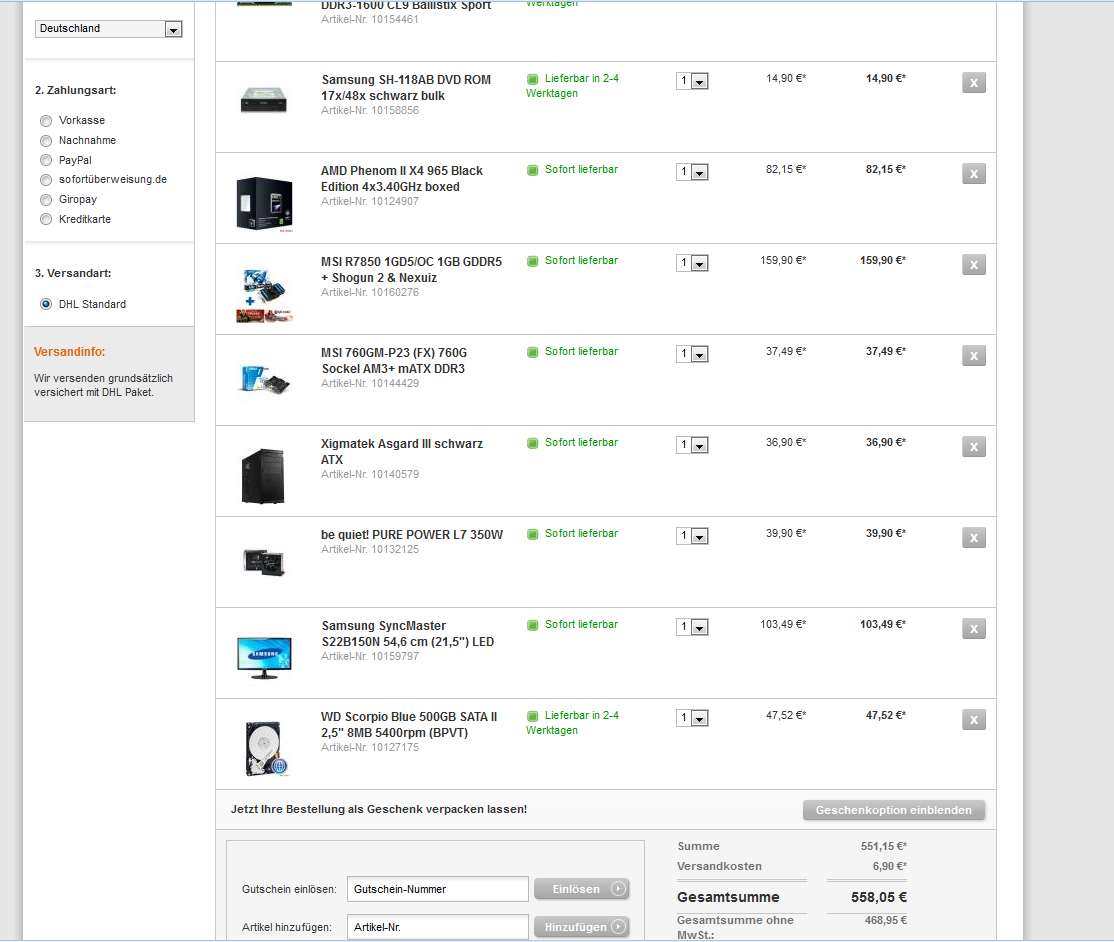Open be quiet! PURE POWER L7 350W link
Screen dimensions: 1114x942
412,534
